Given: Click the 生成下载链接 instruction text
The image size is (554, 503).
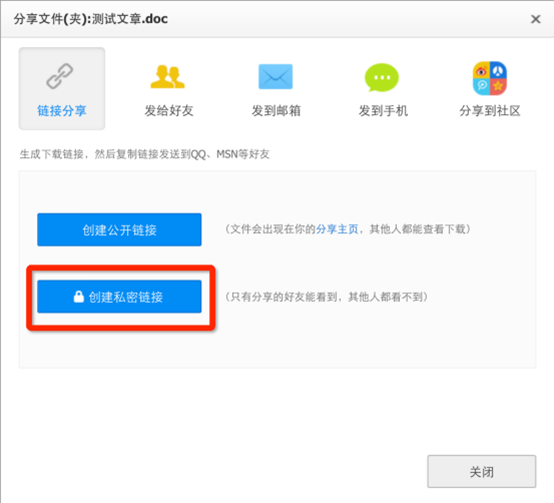Looking at the screenshot, I should [x=51, y=154].
